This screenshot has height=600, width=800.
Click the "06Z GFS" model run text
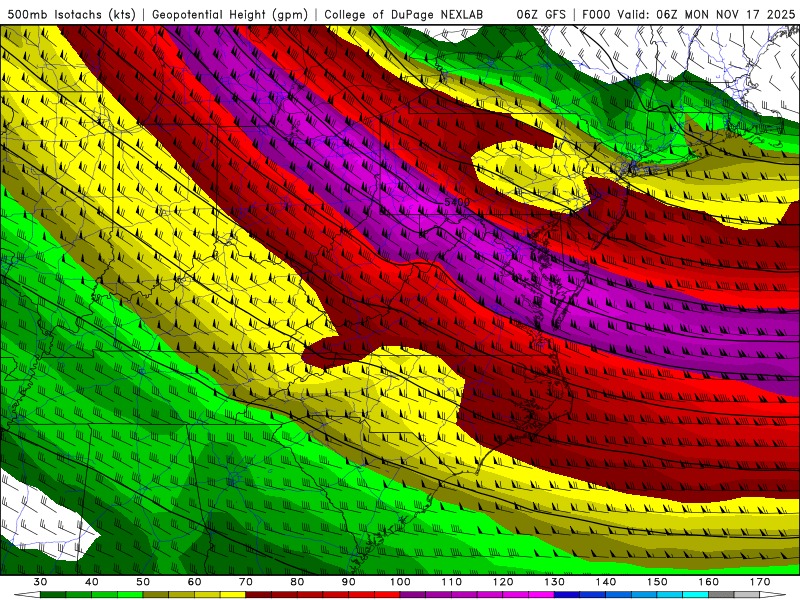pyautogui.click(x=541, y=14)
